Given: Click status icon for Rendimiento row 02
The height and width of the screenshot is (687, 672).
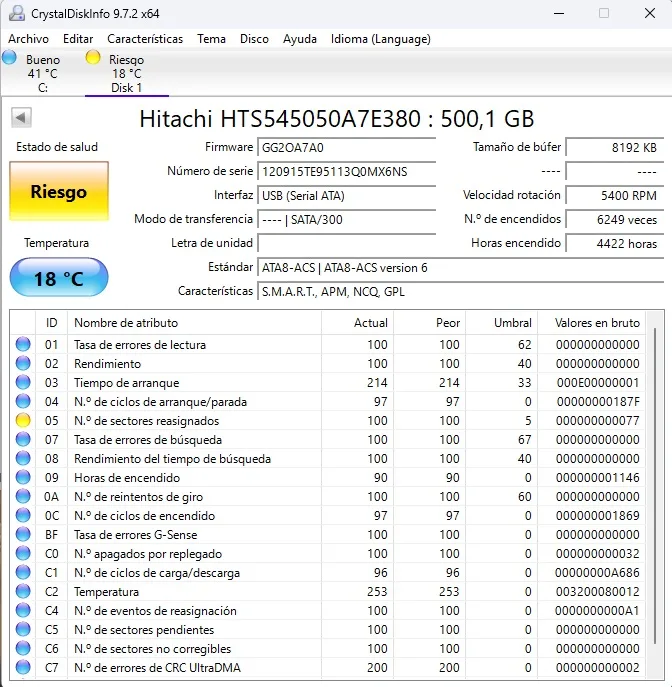Looking at the screenshot, I should (23, 363).
